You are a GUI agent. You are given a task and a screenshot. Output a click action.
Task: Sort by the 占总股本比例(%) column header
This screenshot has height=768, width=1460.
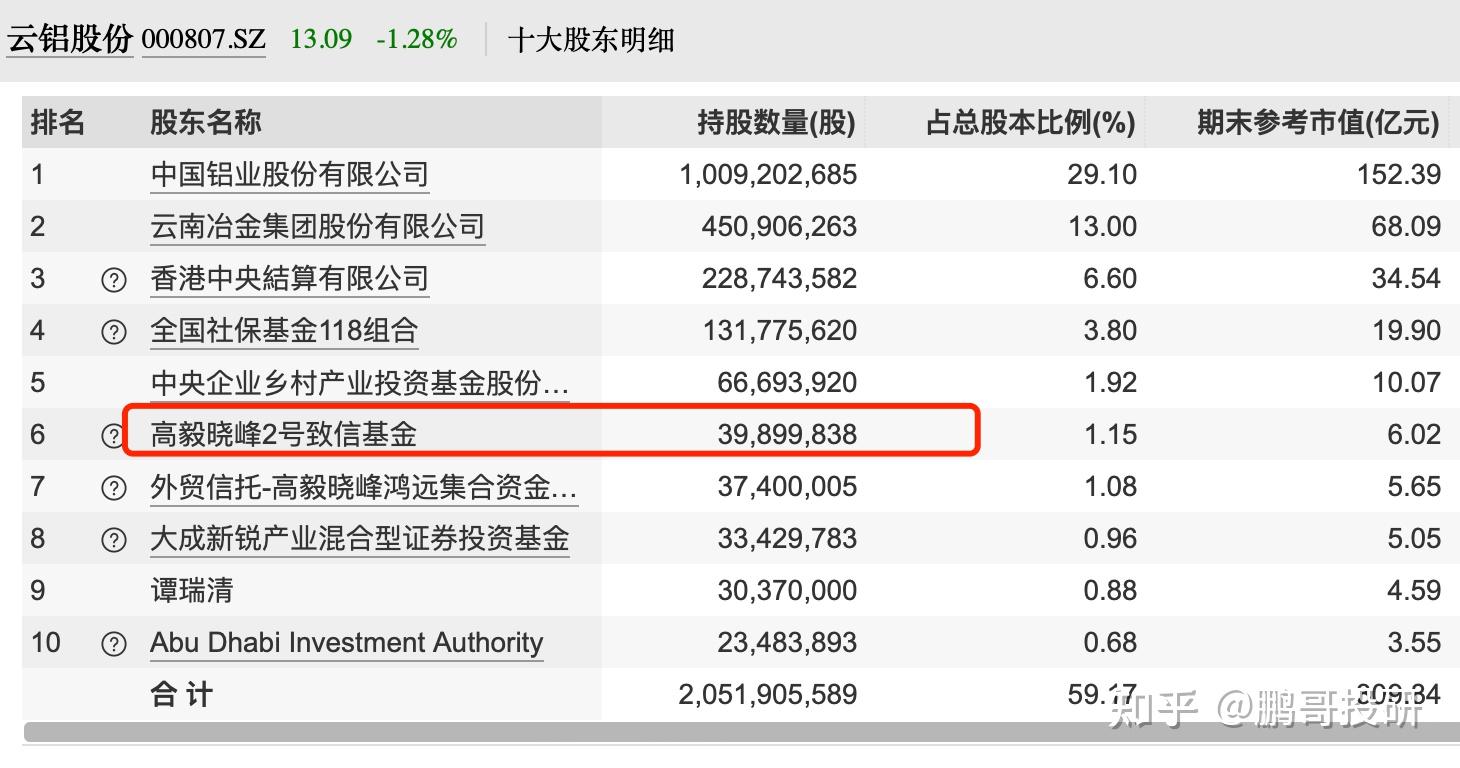(x=1031, y=123)
